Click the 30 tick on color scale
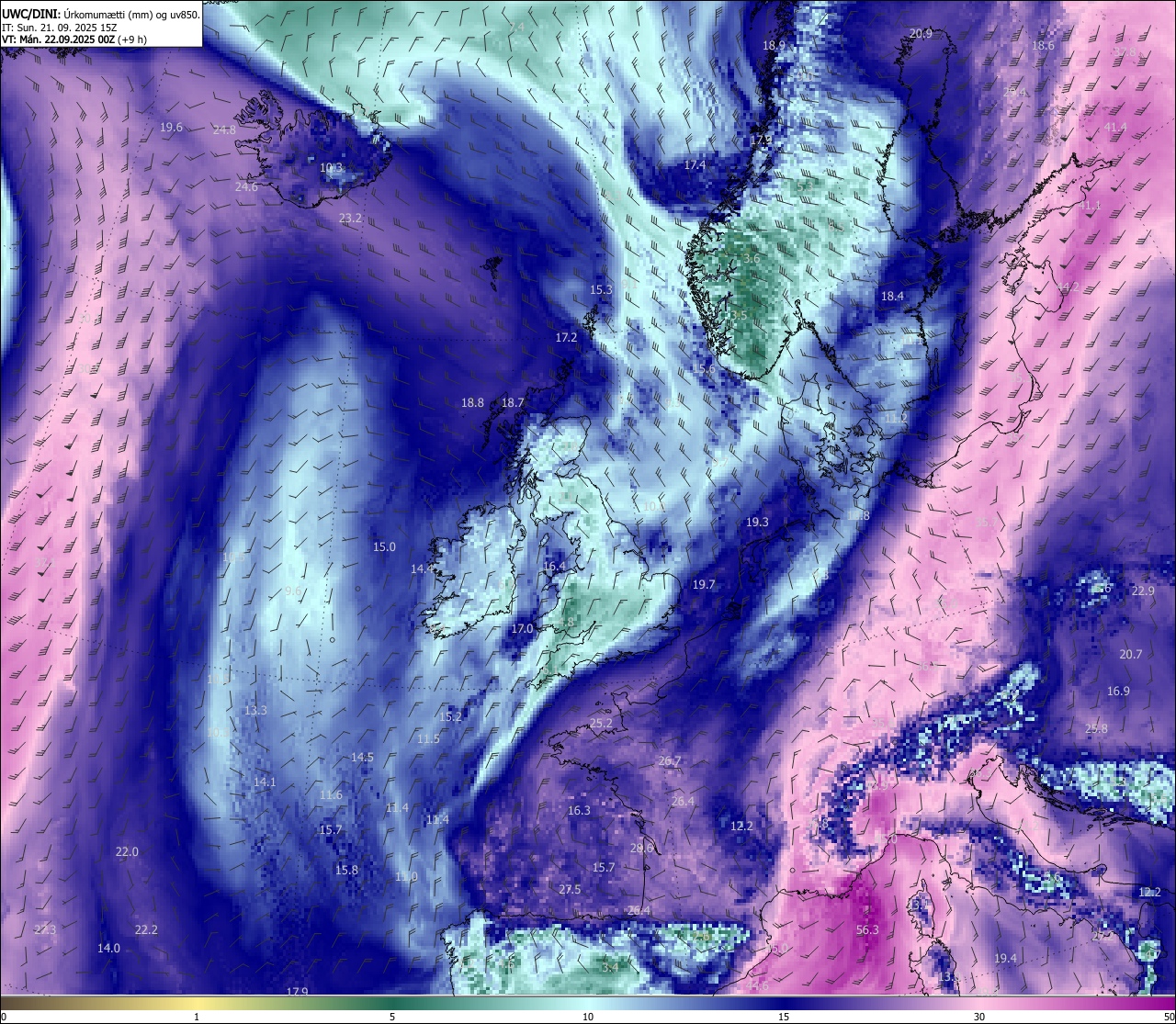This screenshot has width=1176, height=1024. [979, 1016]
